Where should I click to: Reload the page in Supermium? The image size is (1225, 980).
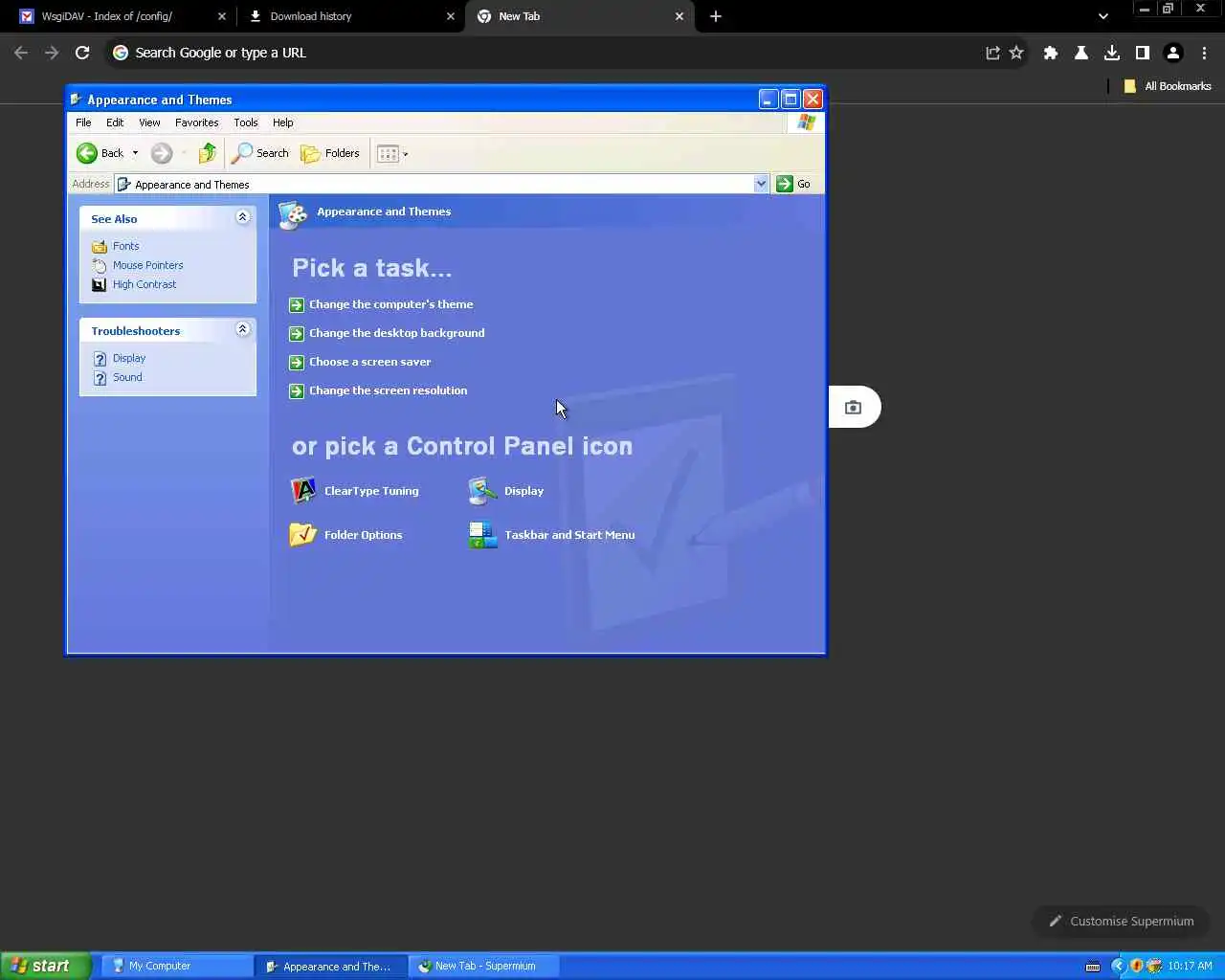pos(82,53)
